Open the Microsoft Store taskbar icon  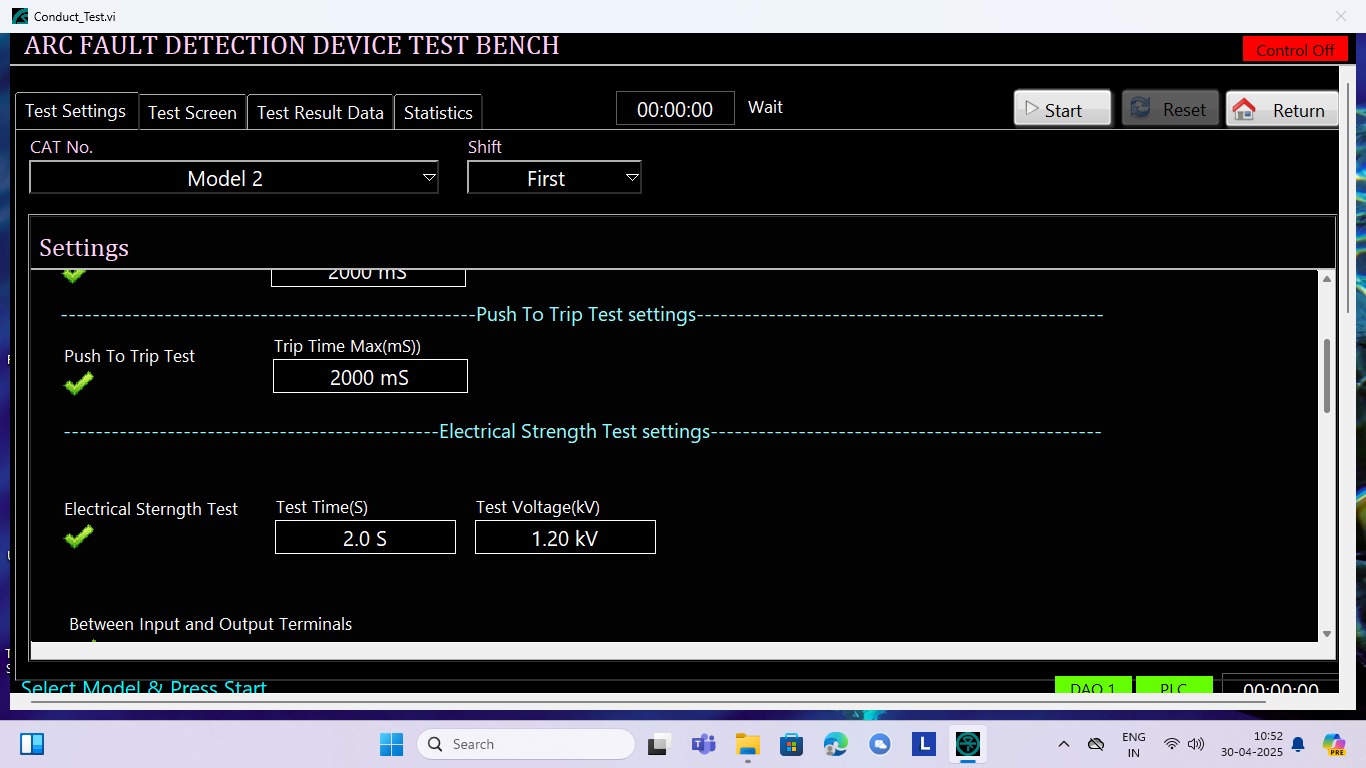click(791, 744)
